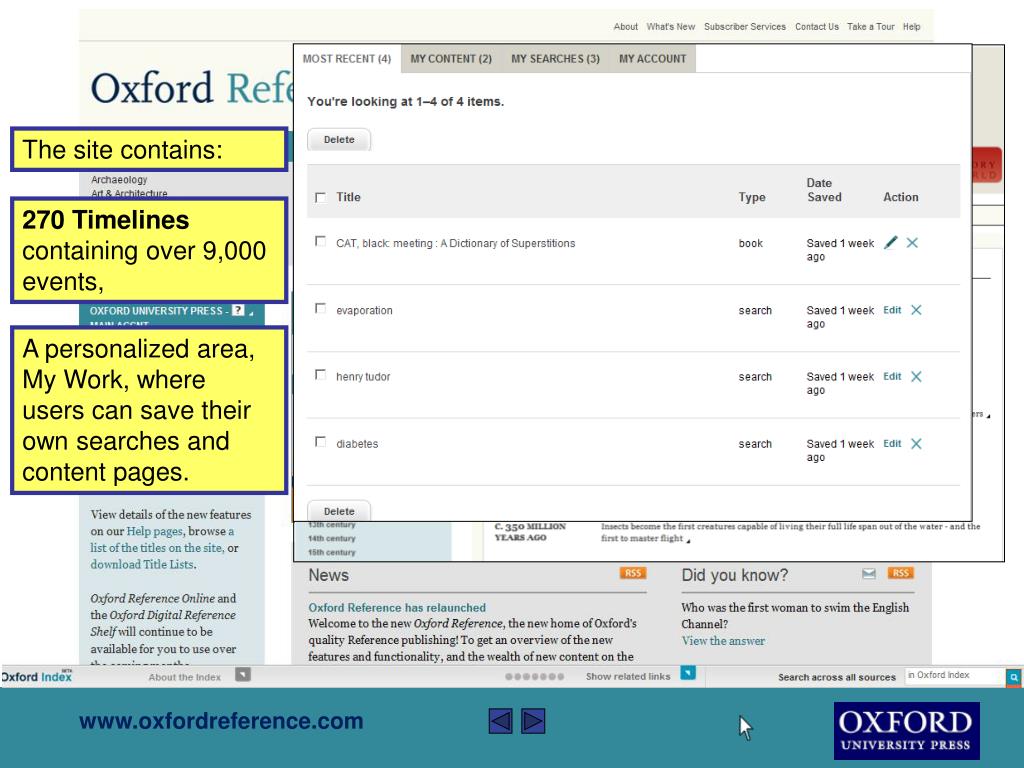
Task: Click the help question mark beside Oxford University Press
Action: (238, 310)
